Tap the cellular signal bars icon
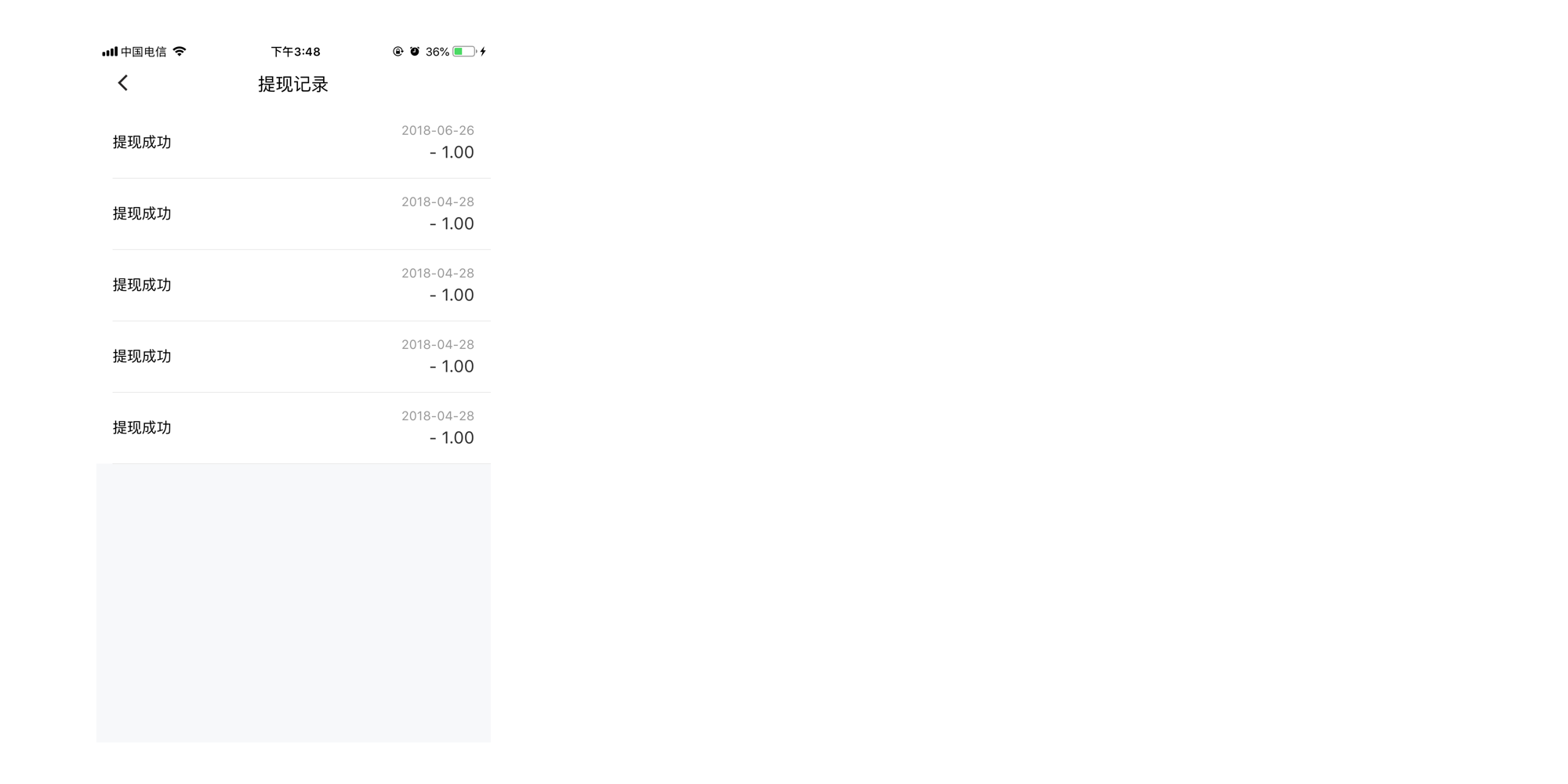Screen dimensions: 1568x784 point(110,52)
